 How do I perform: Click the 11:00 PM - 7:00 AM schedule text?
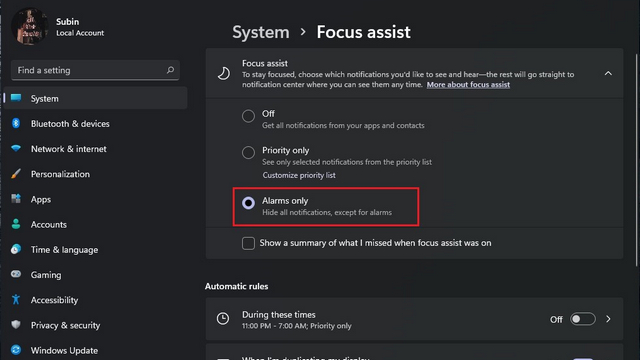click(296, 326)
